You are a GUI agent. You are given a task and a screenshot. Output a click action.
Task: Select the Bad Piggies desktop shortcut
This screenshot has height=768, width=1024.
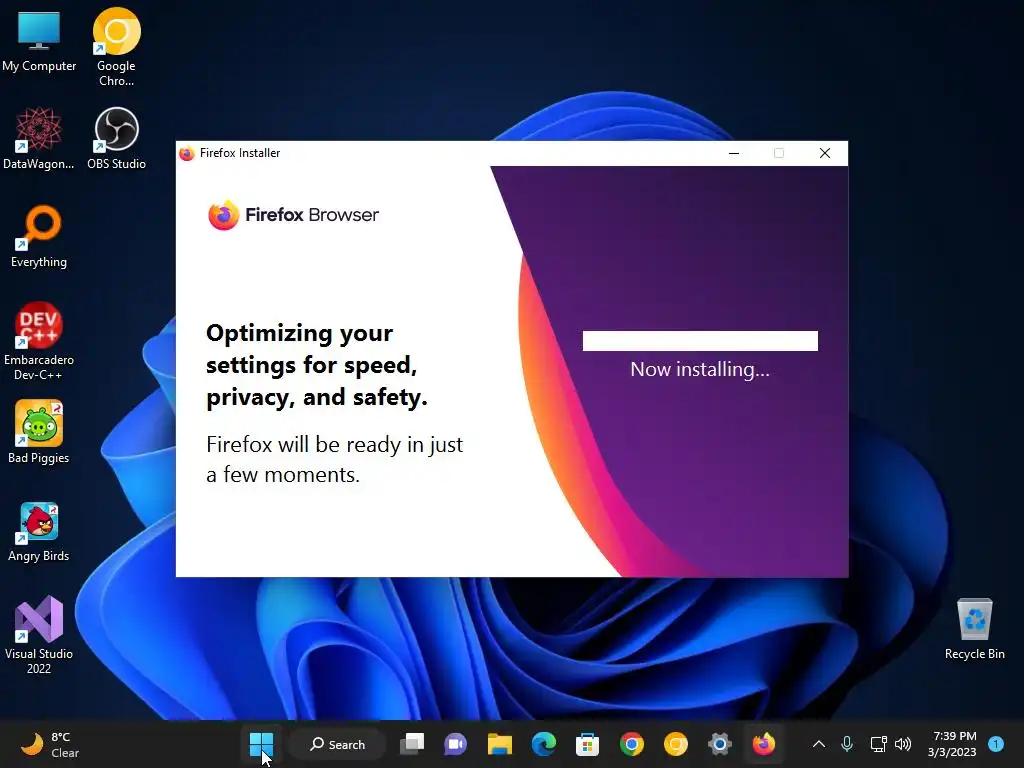point(39,432)
